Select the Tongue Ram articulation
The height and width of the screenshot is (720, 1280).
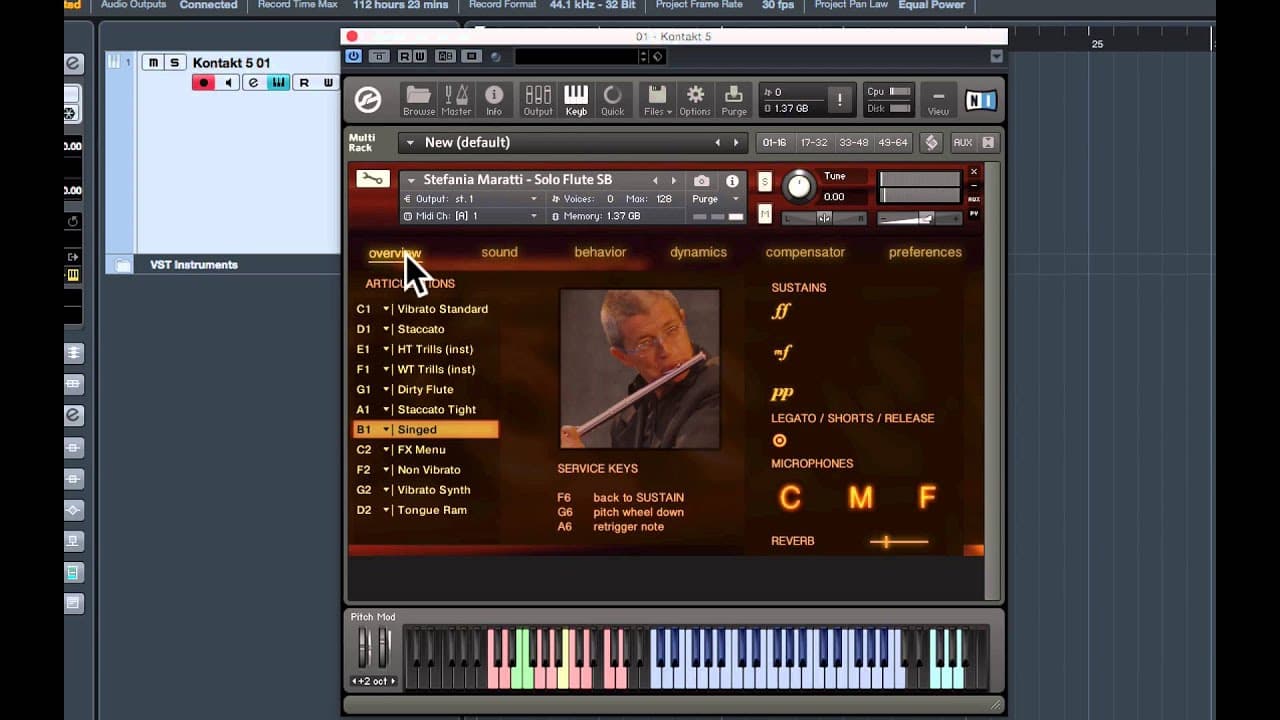point(432,510)
